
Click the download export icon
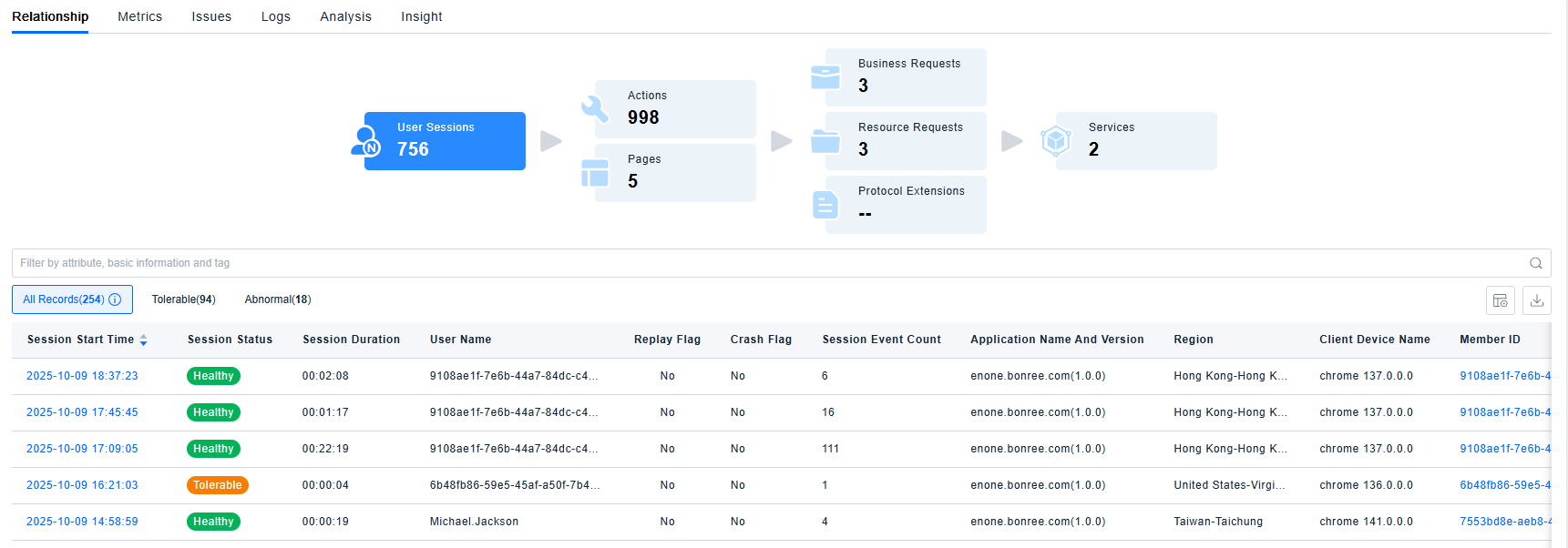pyautogui.click(x=1536, y=300)
